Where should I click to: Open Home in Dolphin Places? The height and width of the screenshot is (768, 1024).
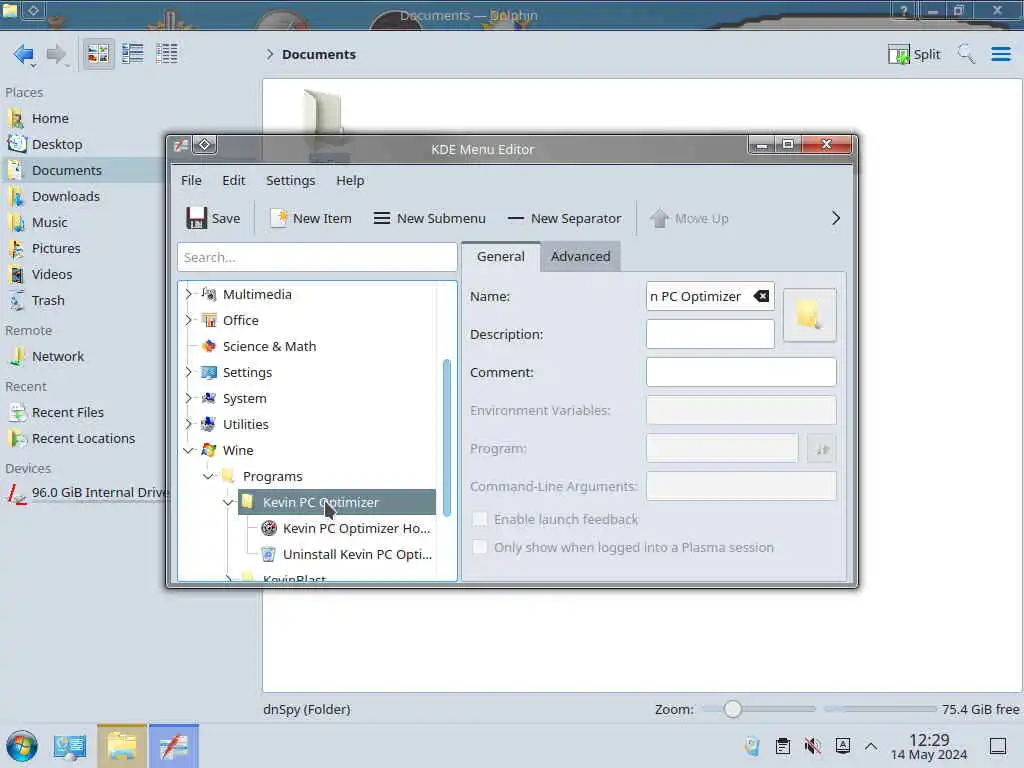click(x=50, y=118)
